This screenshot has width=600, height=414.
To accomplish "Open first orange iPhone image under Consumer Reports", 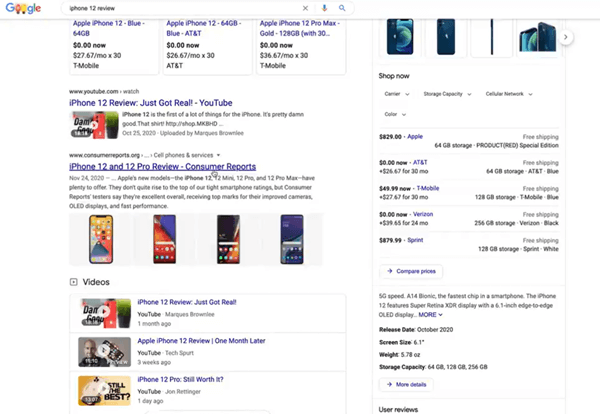I will coord(101,239).
